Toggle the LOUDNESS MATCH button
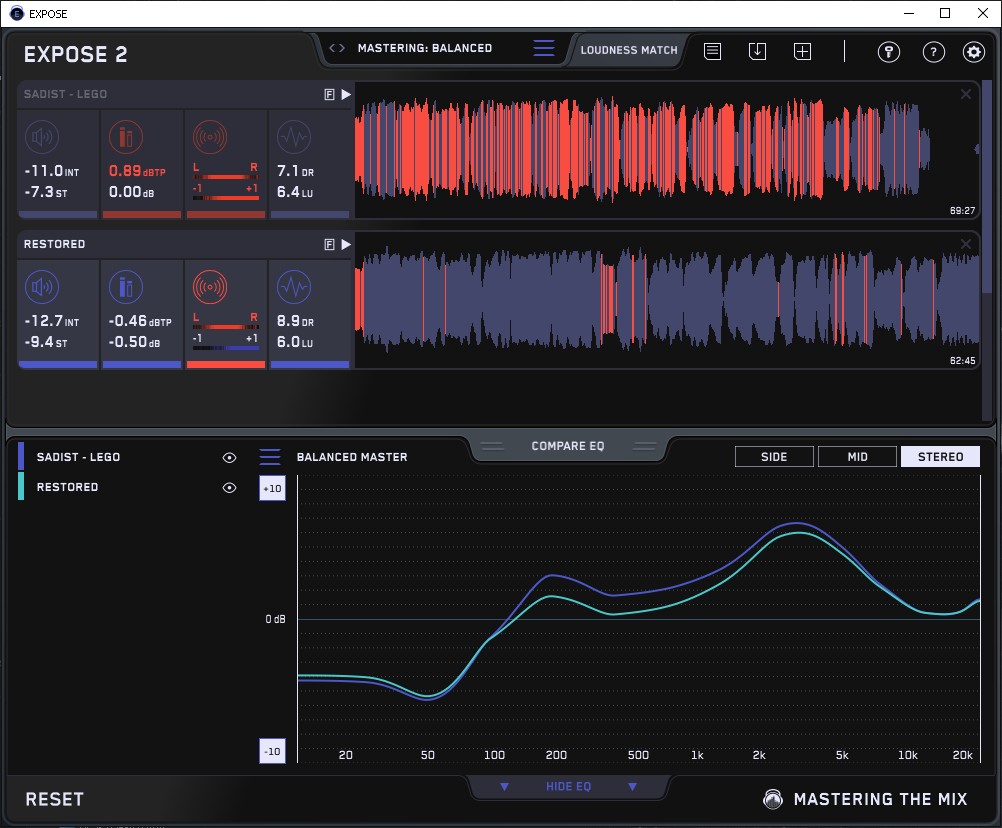Screen dimensions: 1002x828 (x=628, y=49)
